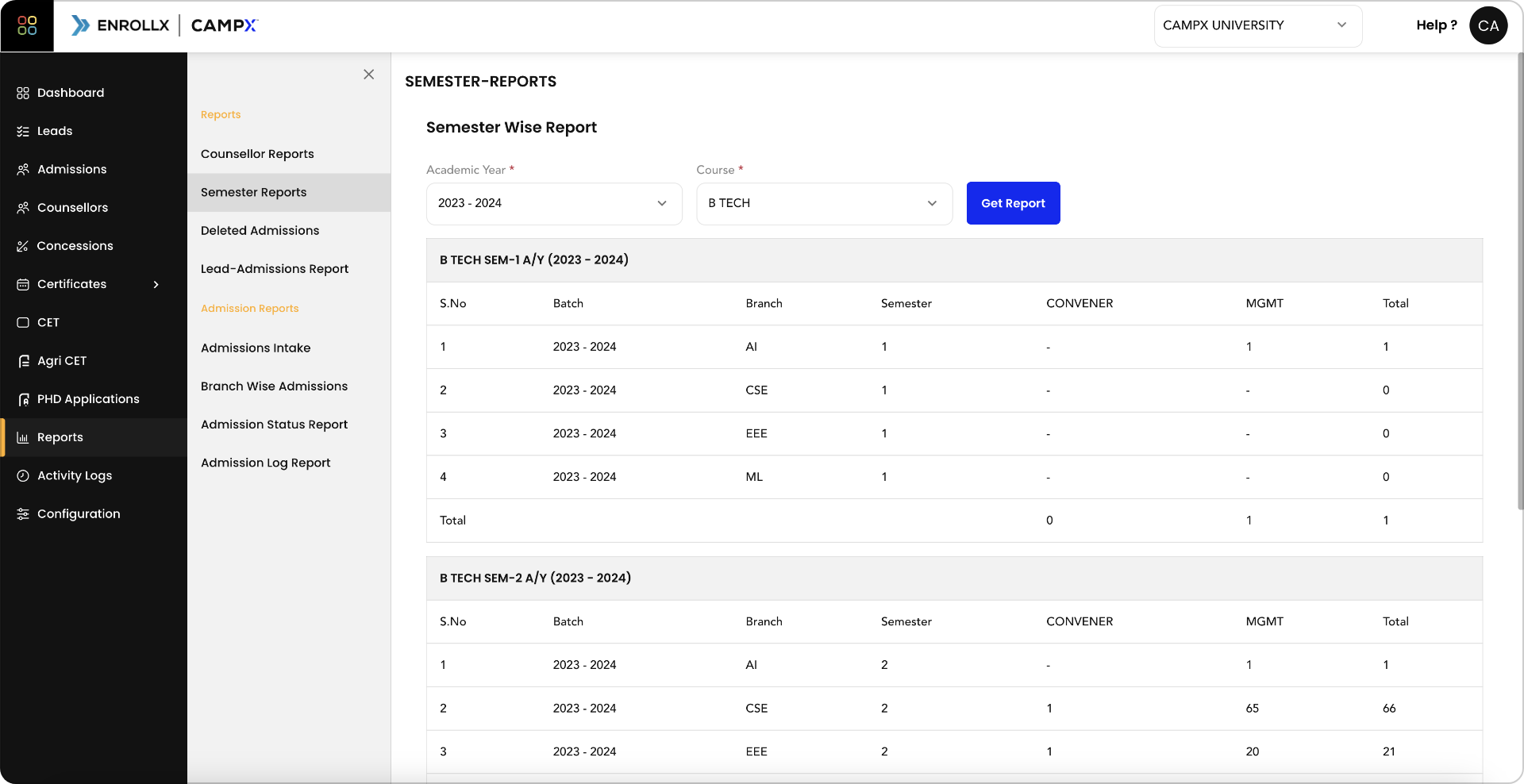This screenshot has width=1524, height=784.
Task: Click the MGMT value 65 in SEM-2
Action: coord(1253,708)
